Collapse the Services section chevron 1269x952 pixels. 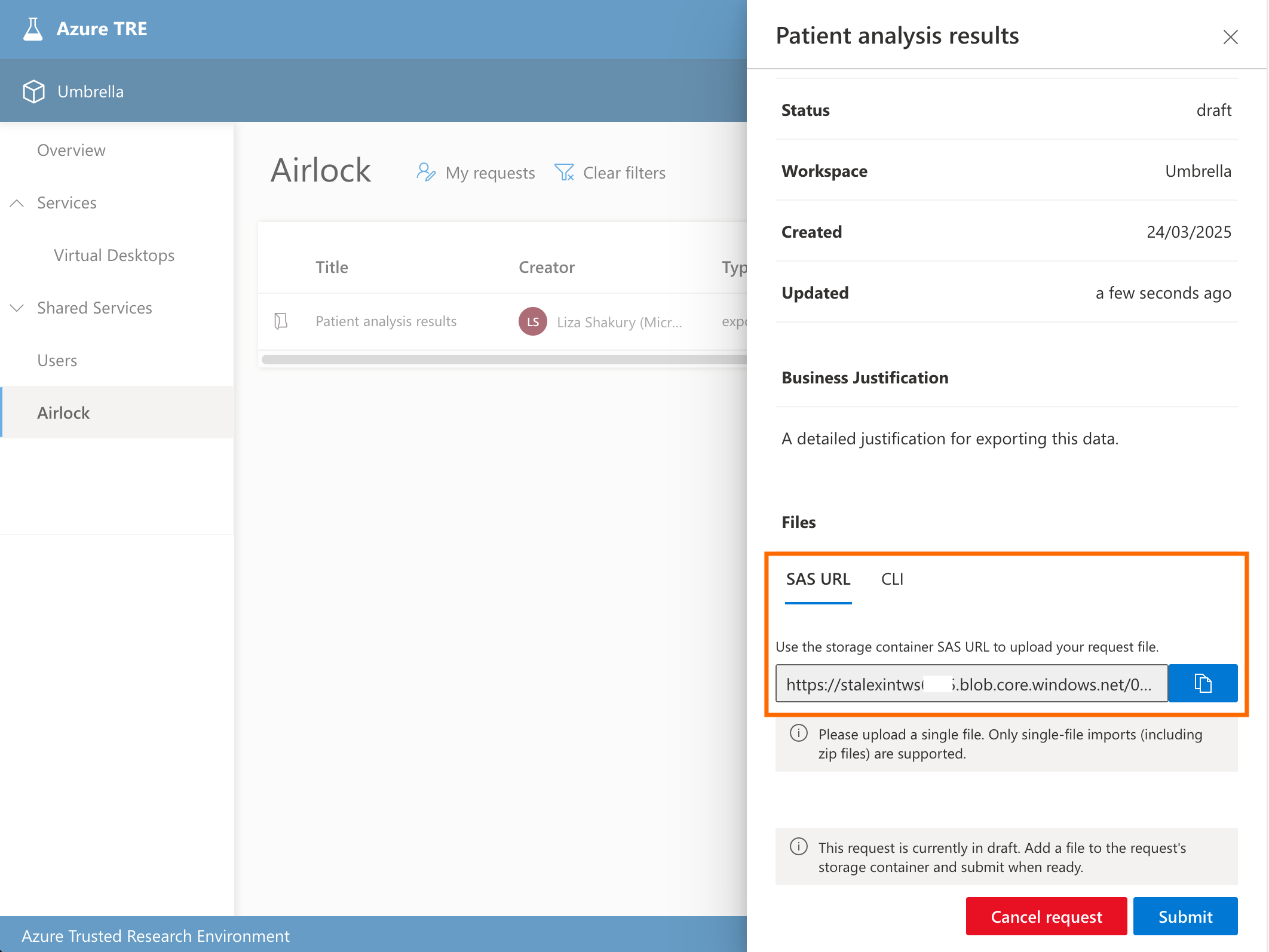[17, 203]
